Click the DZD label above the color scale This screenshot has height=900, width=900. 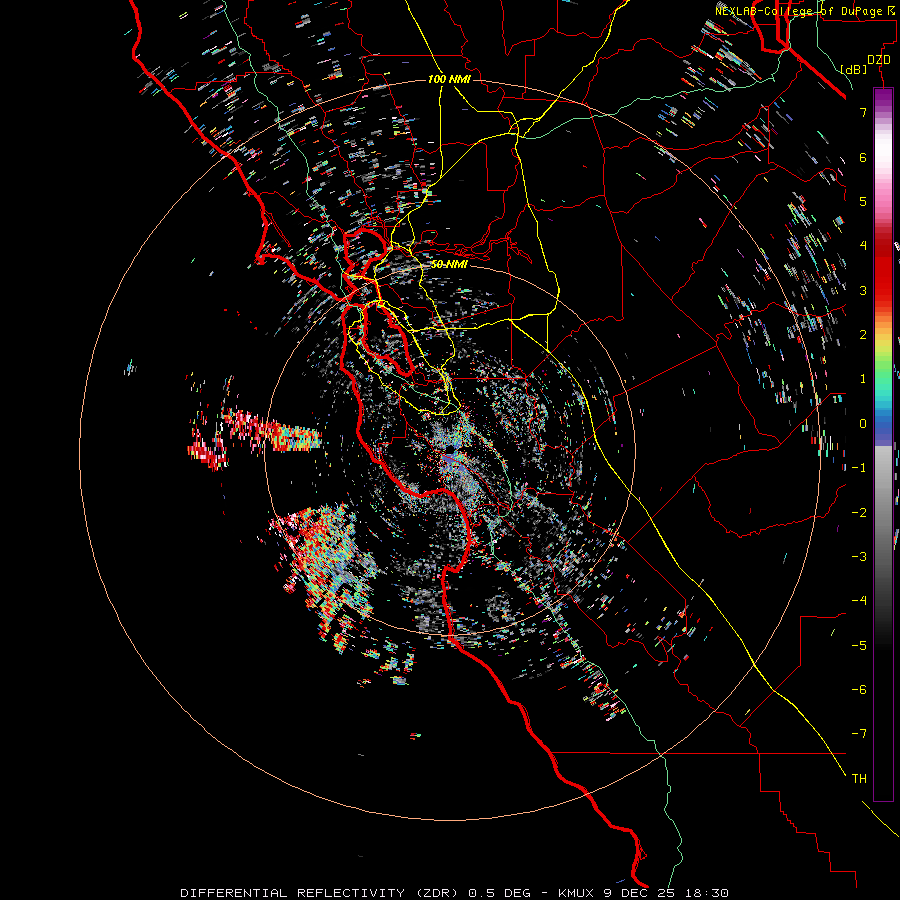(x=879, y=60)
